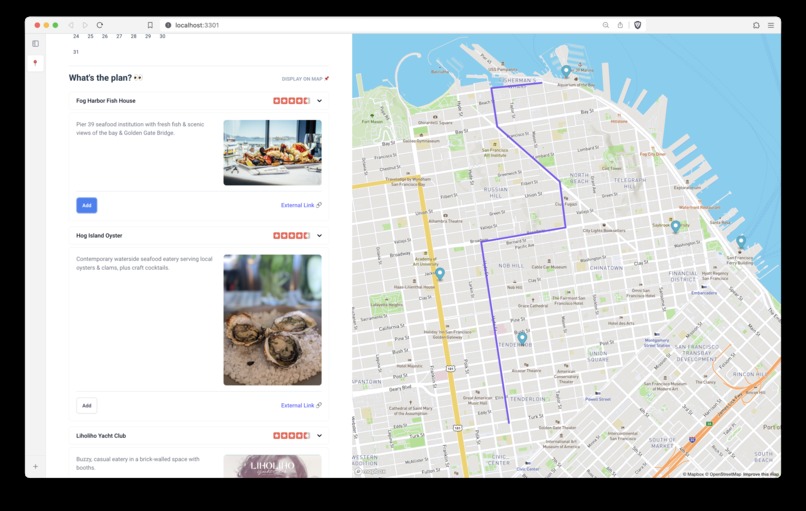Click the map marker at Tendernob
Screen dimensions: 806x511
(x=522, y=338)
